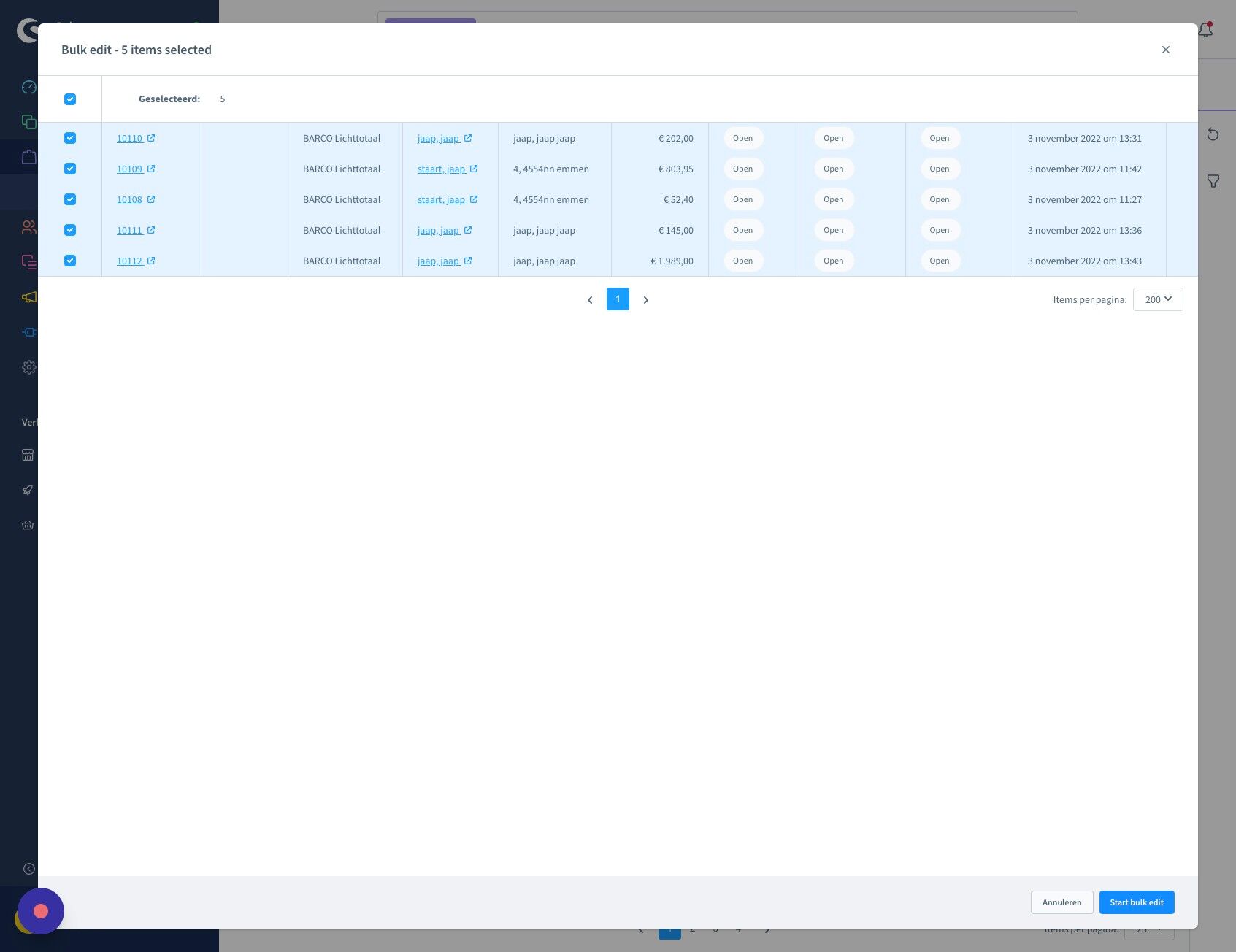Image resolution: width=1236 pixels, height=952 pixels.
Task: Open rocket icon in sidebar
Action: click(28, 490)
